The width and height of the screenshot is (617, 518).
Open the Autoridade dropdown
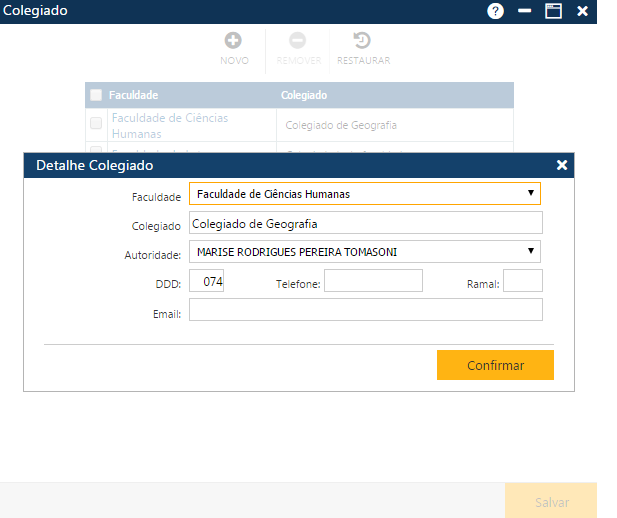click(365, 251)
